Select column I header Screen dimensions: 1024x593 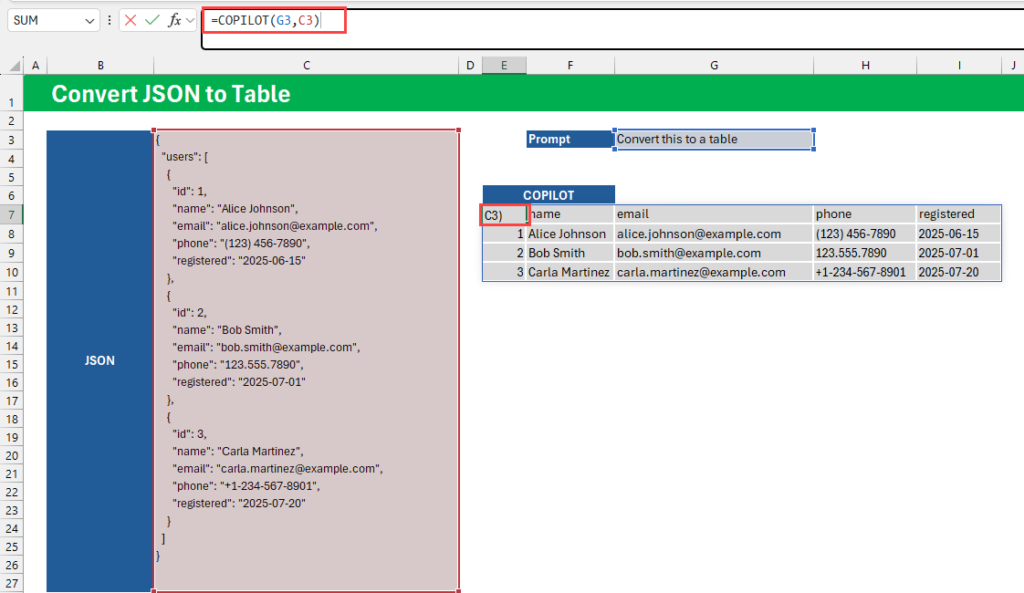click(x=959, y=65)
